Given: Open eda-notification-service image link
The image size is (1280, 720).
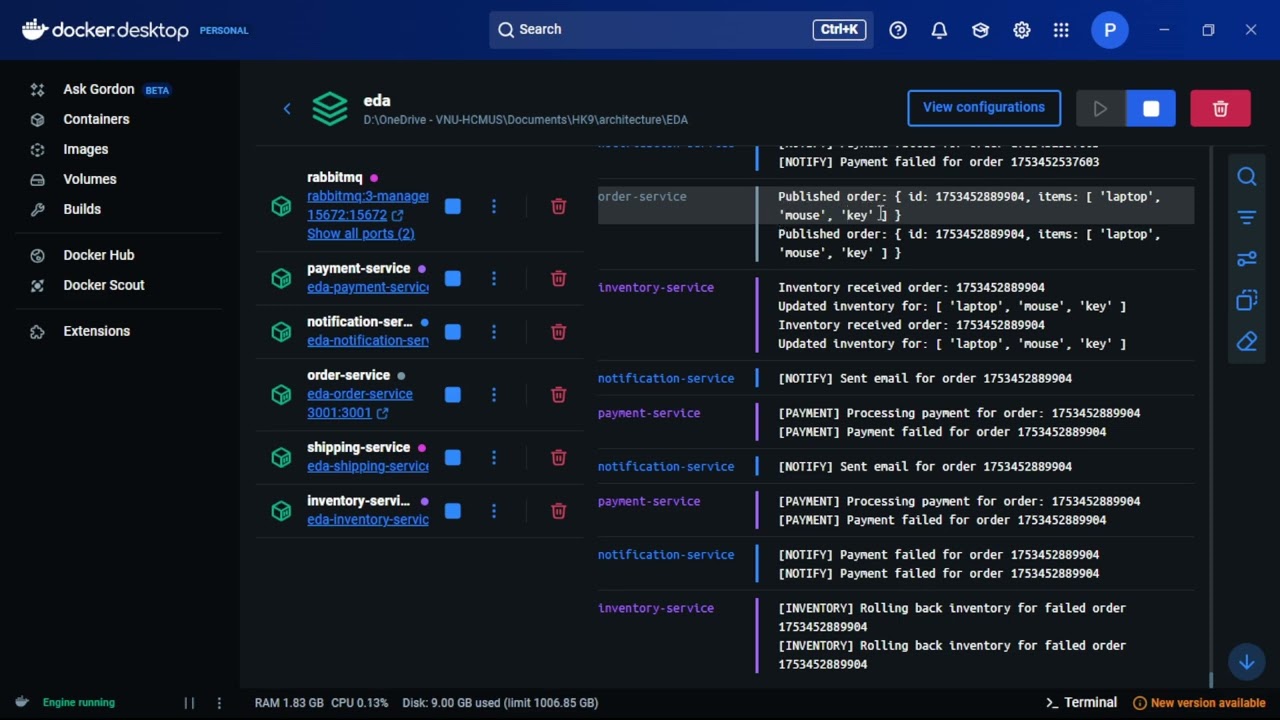Looking at the screenshot, I should pos(367,340).
